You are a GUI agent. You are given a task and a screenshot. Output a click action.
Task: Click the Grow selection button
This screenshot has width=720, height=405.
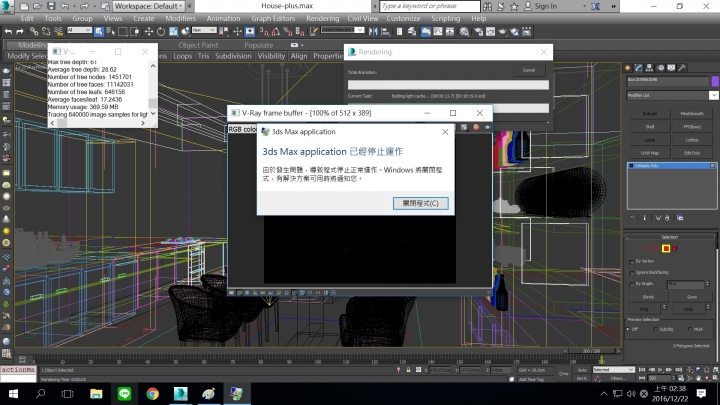692,297
